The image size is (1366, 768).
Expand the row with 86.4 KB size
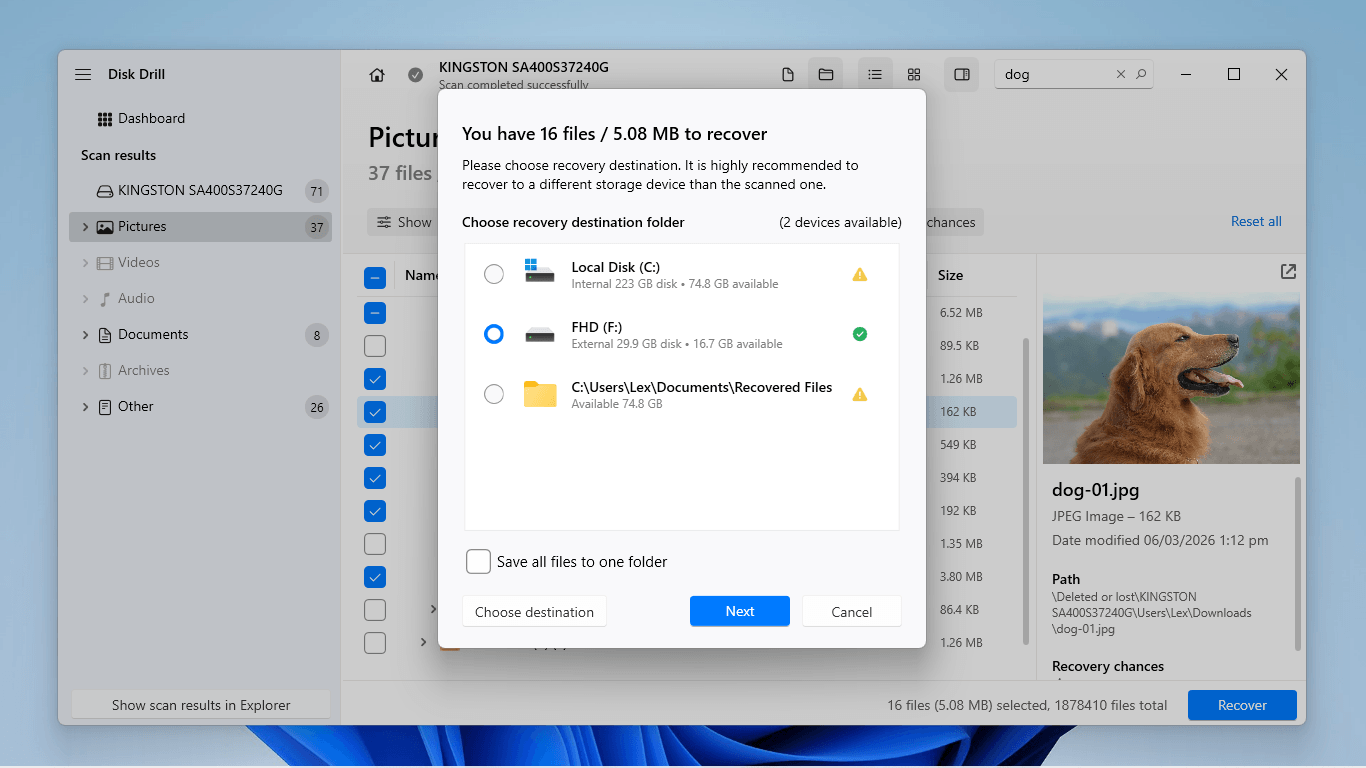click(433, 609)
